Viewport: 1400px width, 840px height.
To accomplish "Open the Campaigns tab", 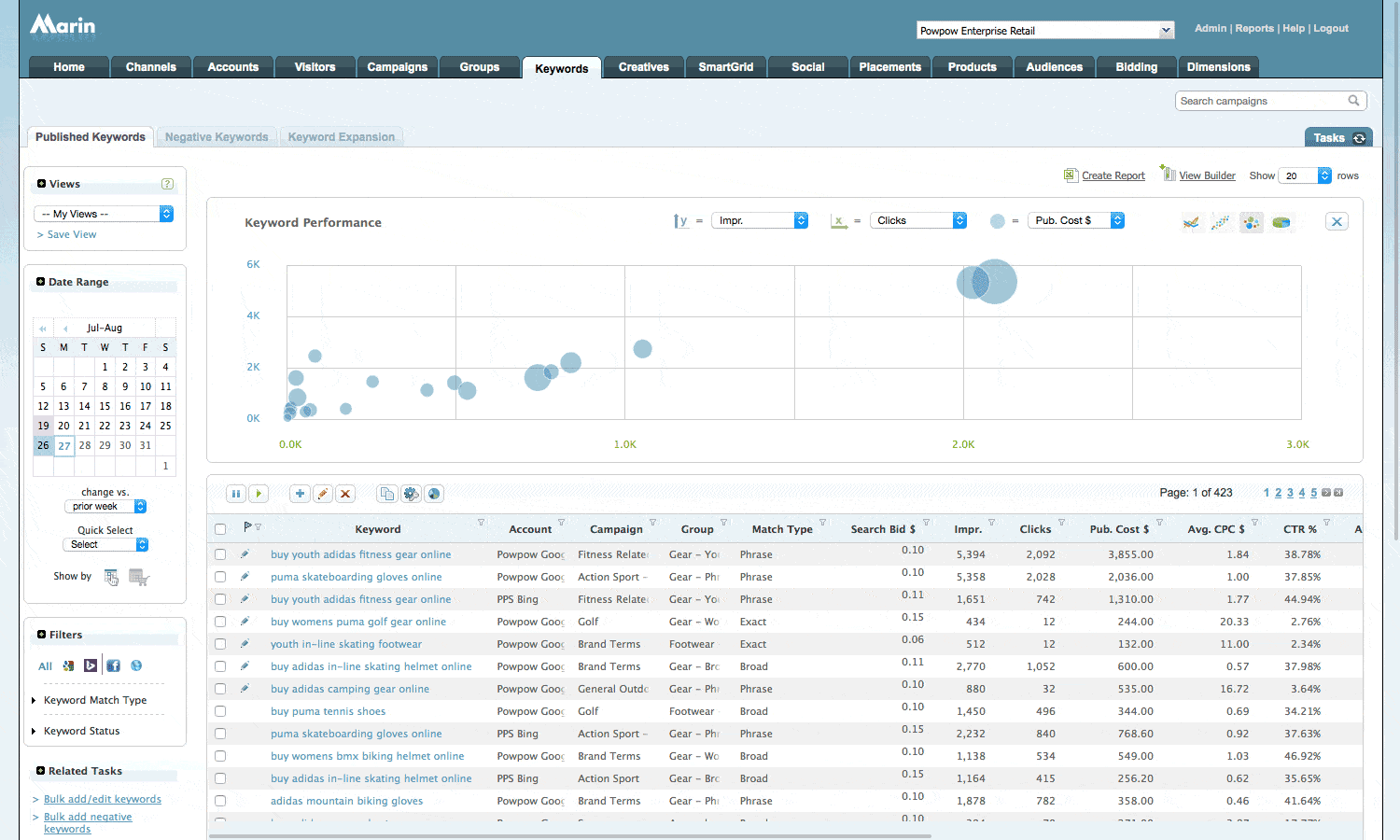I will pyautogui.click(x=397, y=67).
